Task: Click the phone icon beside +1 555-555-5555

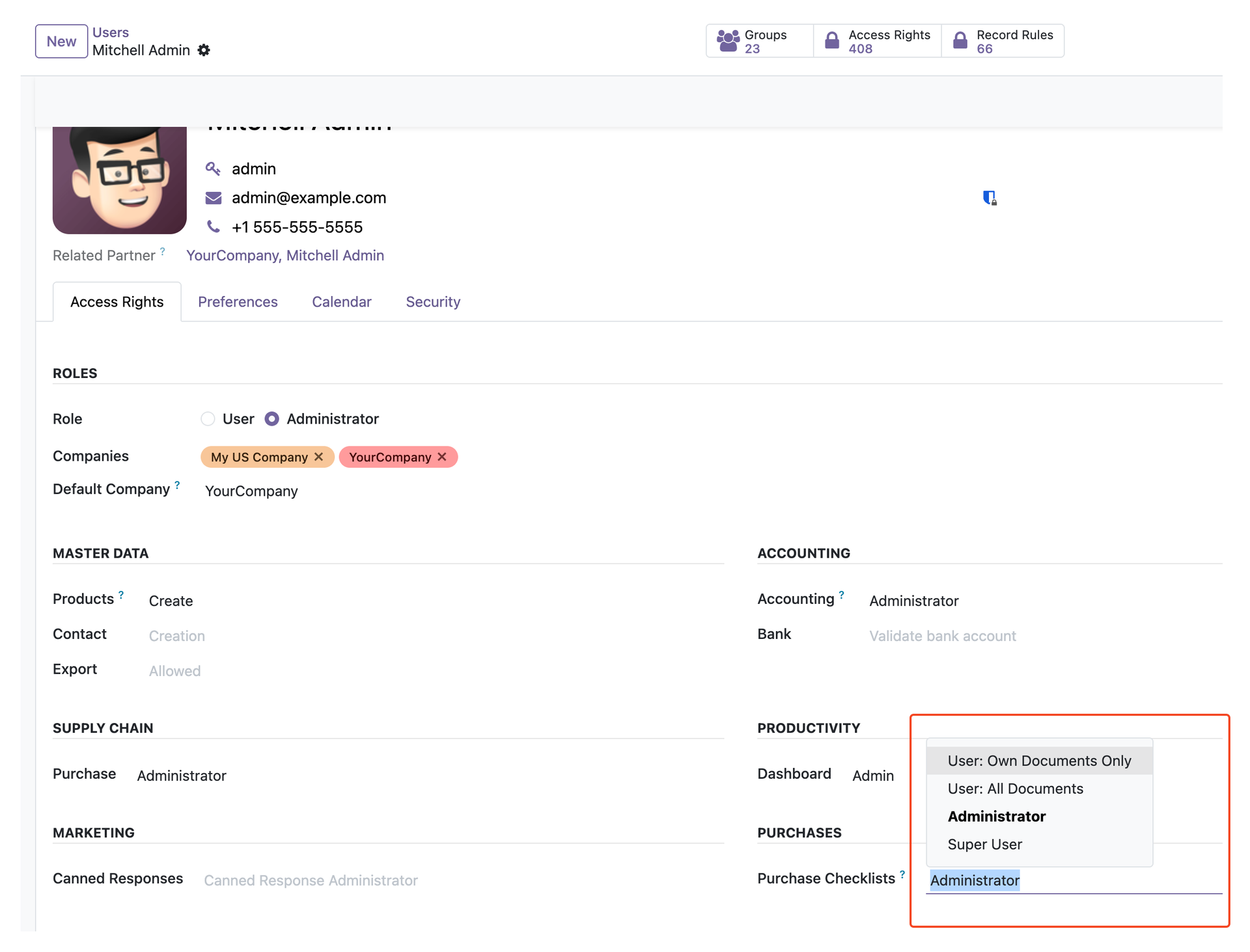Action: (x=213, y=226)
